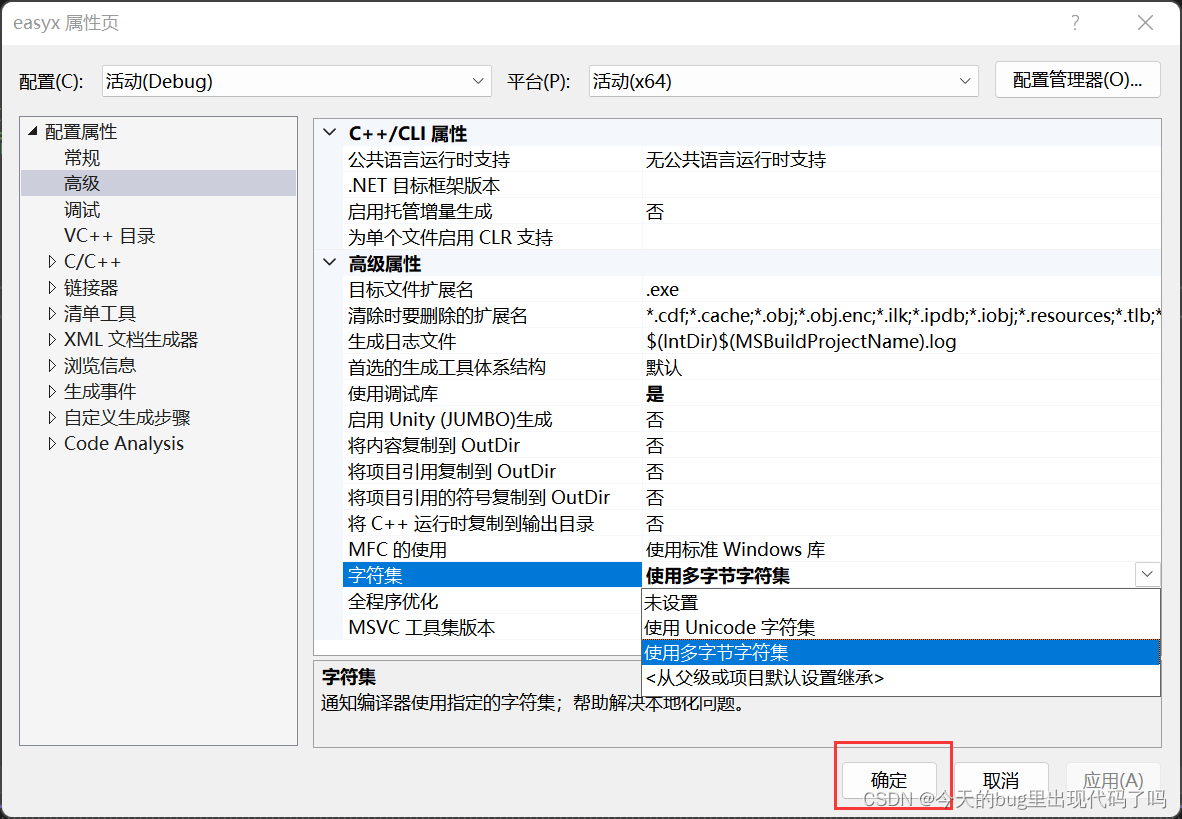Viewport: 1182px width, 819px height.
Task: Open the 平台(P) platform dropdown
Action: 963,81
